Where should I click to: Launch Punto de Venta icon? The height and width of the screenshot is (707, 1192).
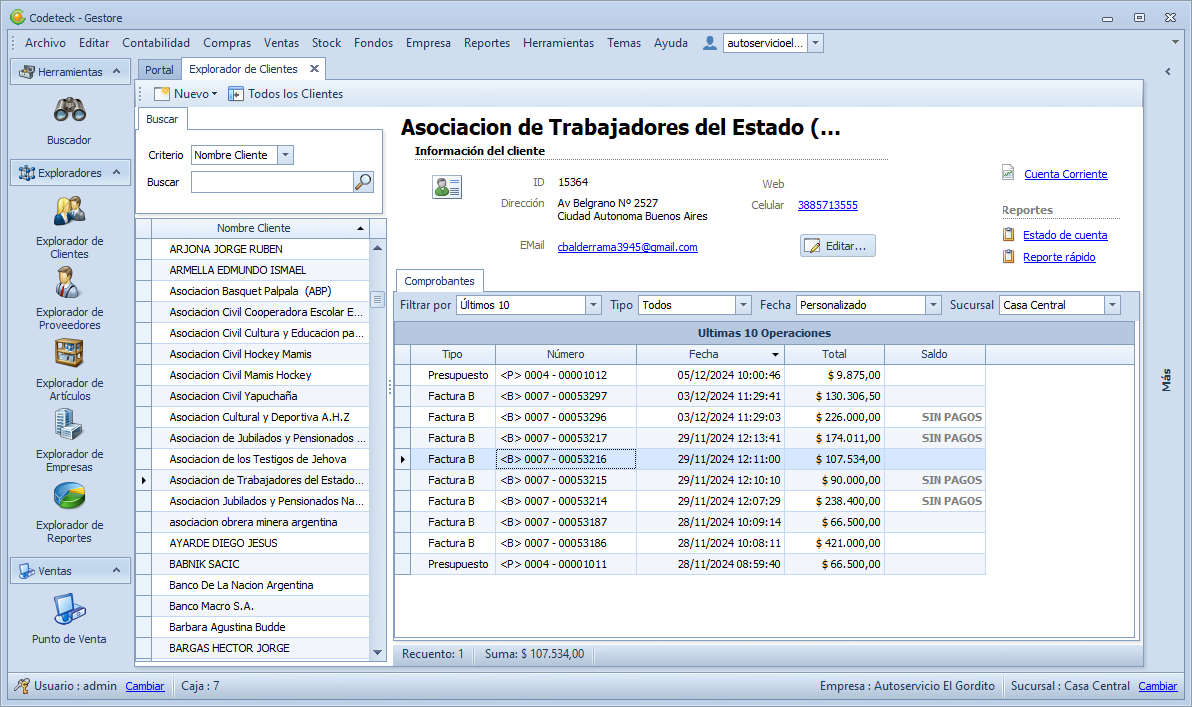point(69,608)
